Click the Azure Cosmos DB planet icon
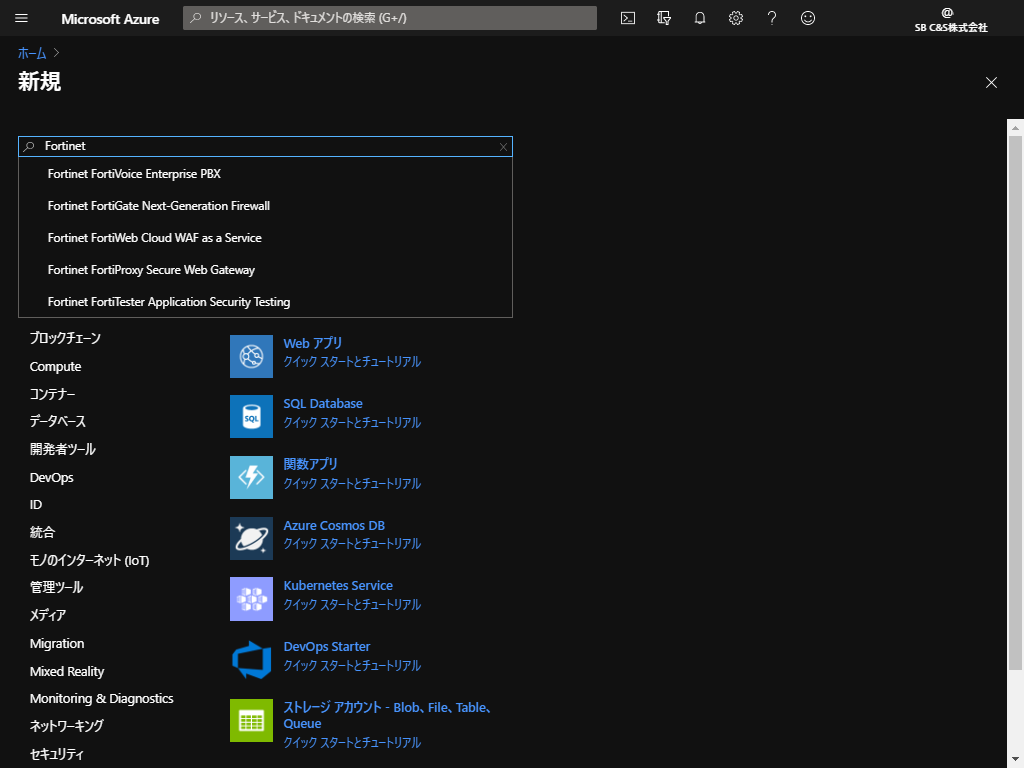Screen dimensions: 1024x768 point(251,539)
